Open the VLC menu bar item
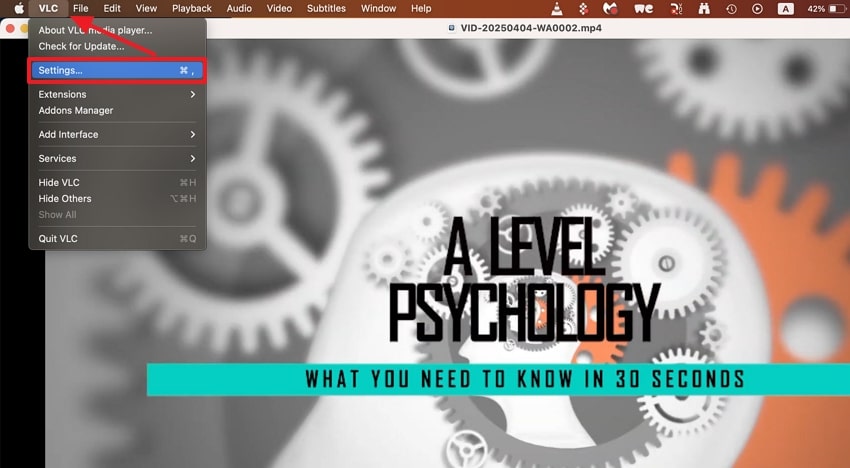The height and width of the screenshot is (468, 850). [48, 9]
